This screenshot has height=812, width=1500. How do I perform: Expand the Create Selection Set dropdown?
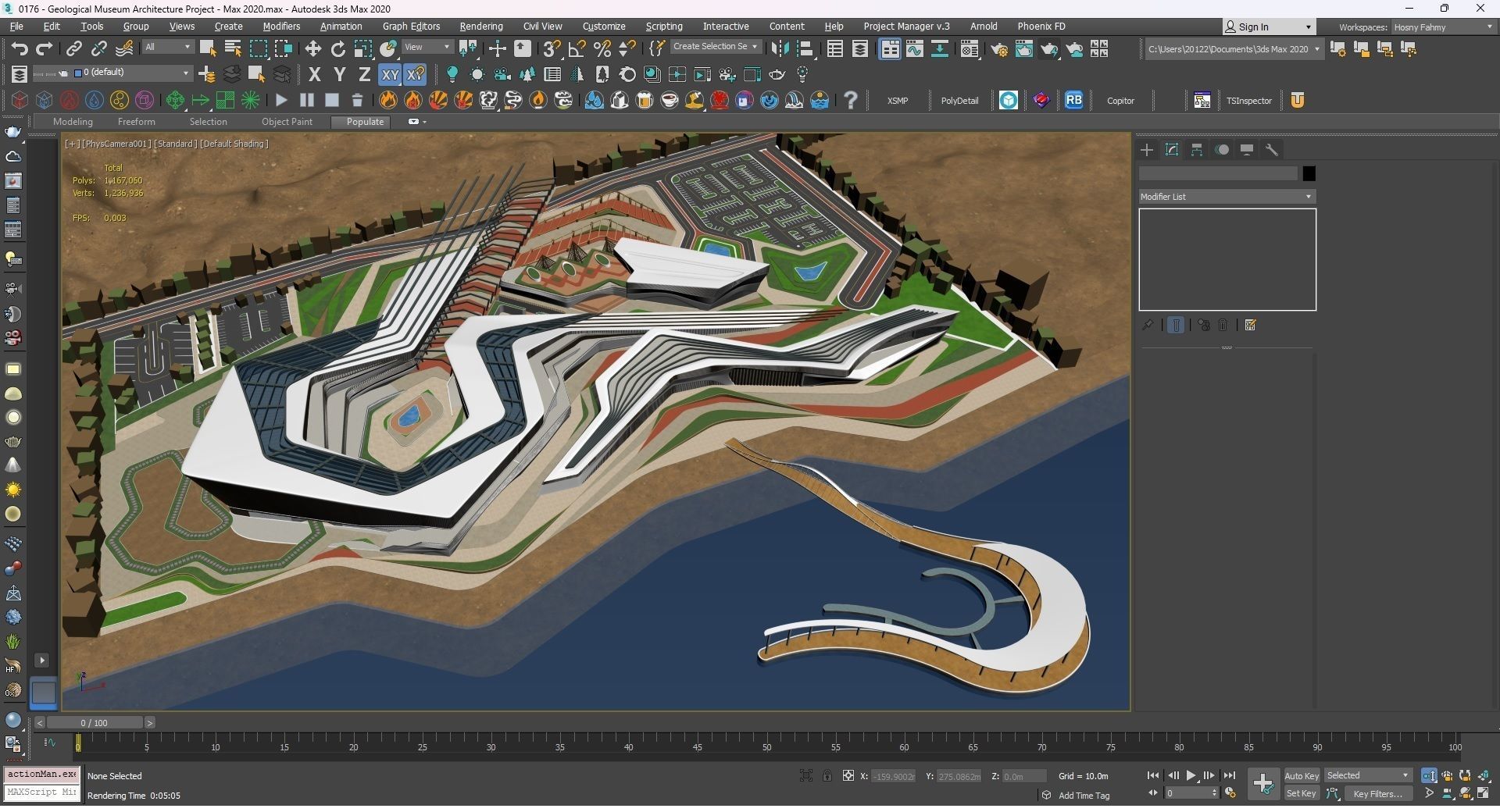(715, 47)
